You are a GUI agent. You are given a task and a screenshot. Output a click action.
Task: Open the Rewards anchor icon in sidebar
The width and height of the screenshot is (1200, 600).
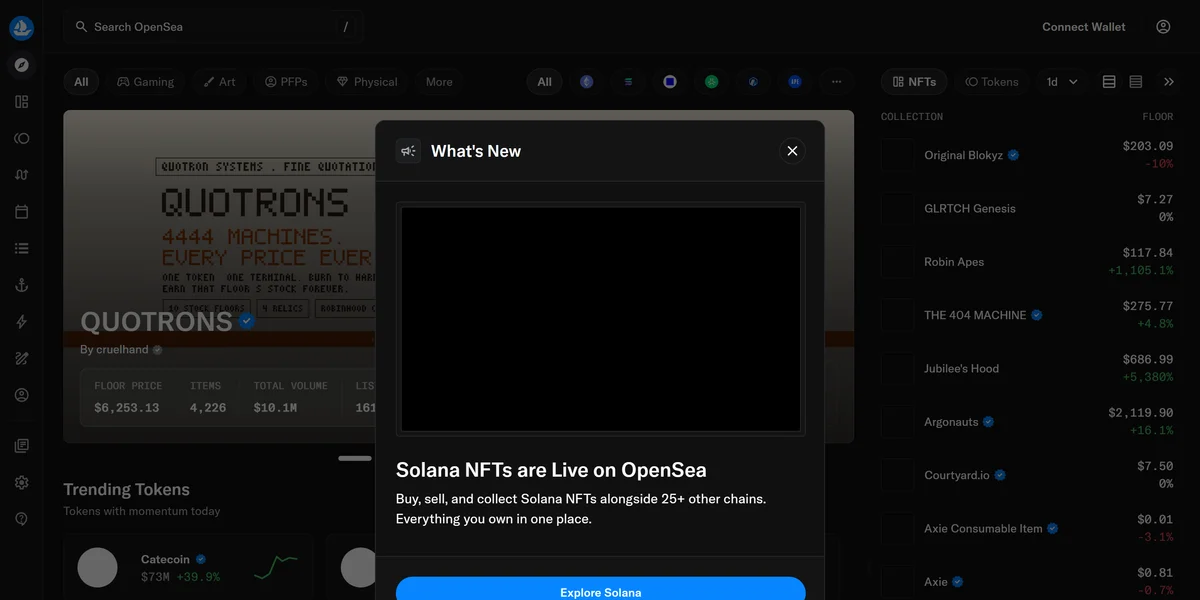[22, 285]
